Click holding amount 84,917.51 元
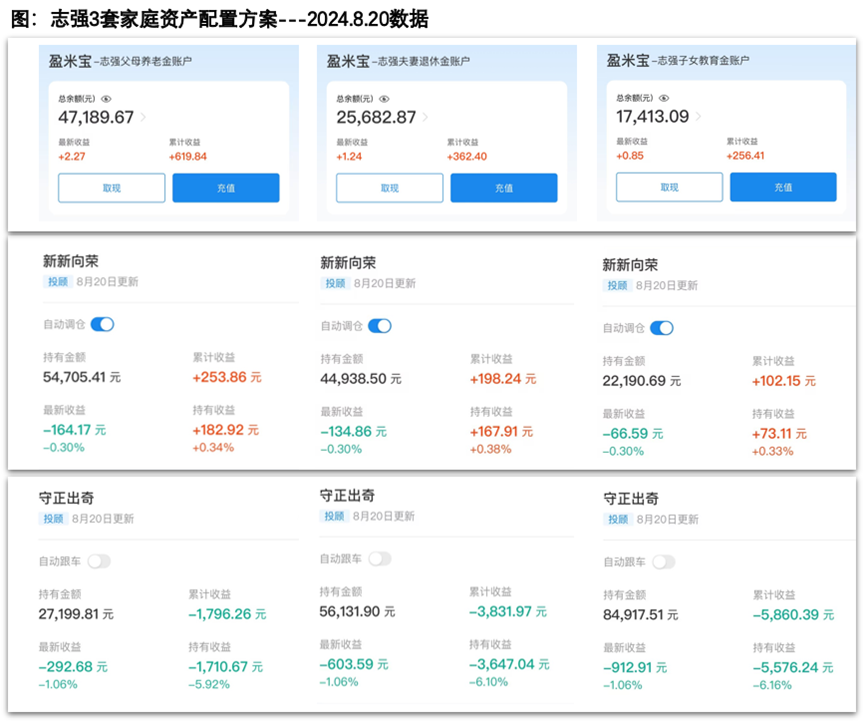The height and width of the screenshot is (725, 865). 641,615
